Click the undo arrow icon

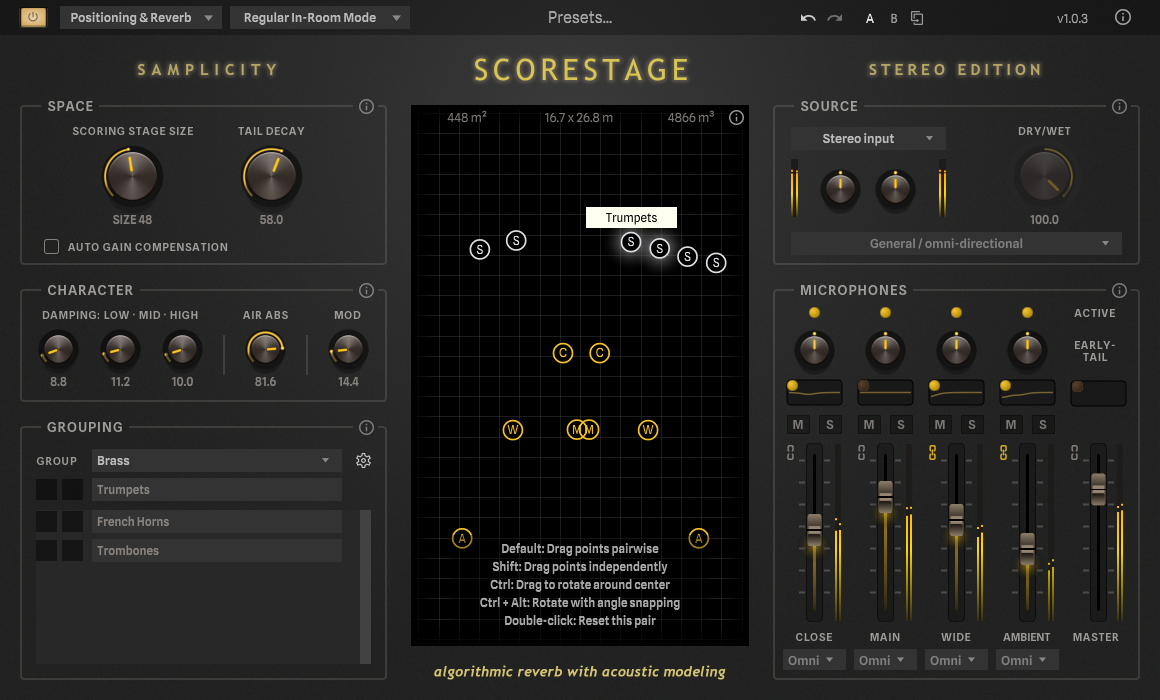(x=807, y=18)
